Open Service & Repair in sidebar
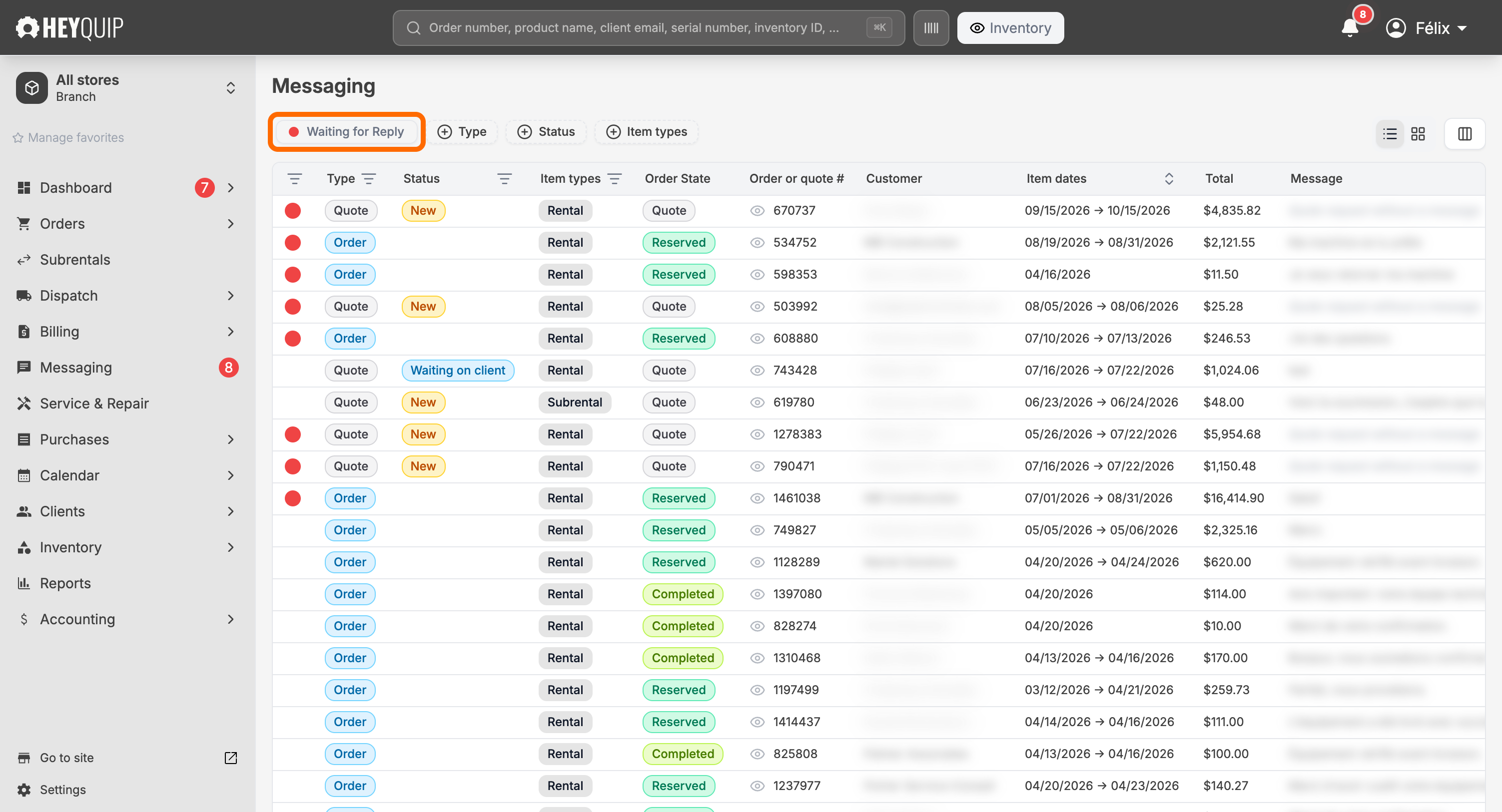 (x=94, y=404)
